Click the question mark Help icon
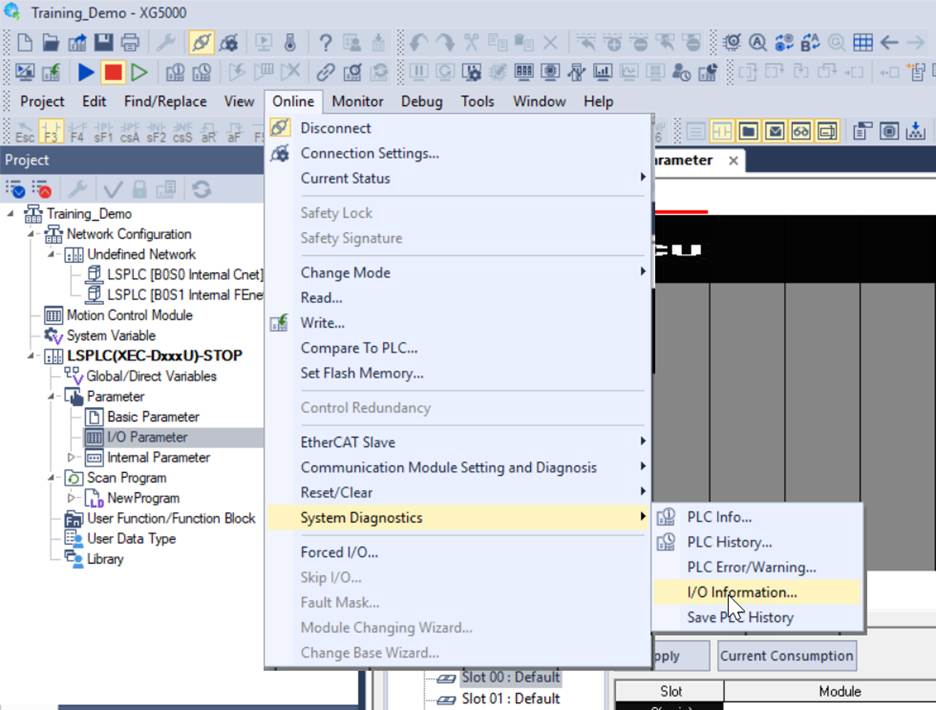 pyautogui.click(x=325, y=42)
